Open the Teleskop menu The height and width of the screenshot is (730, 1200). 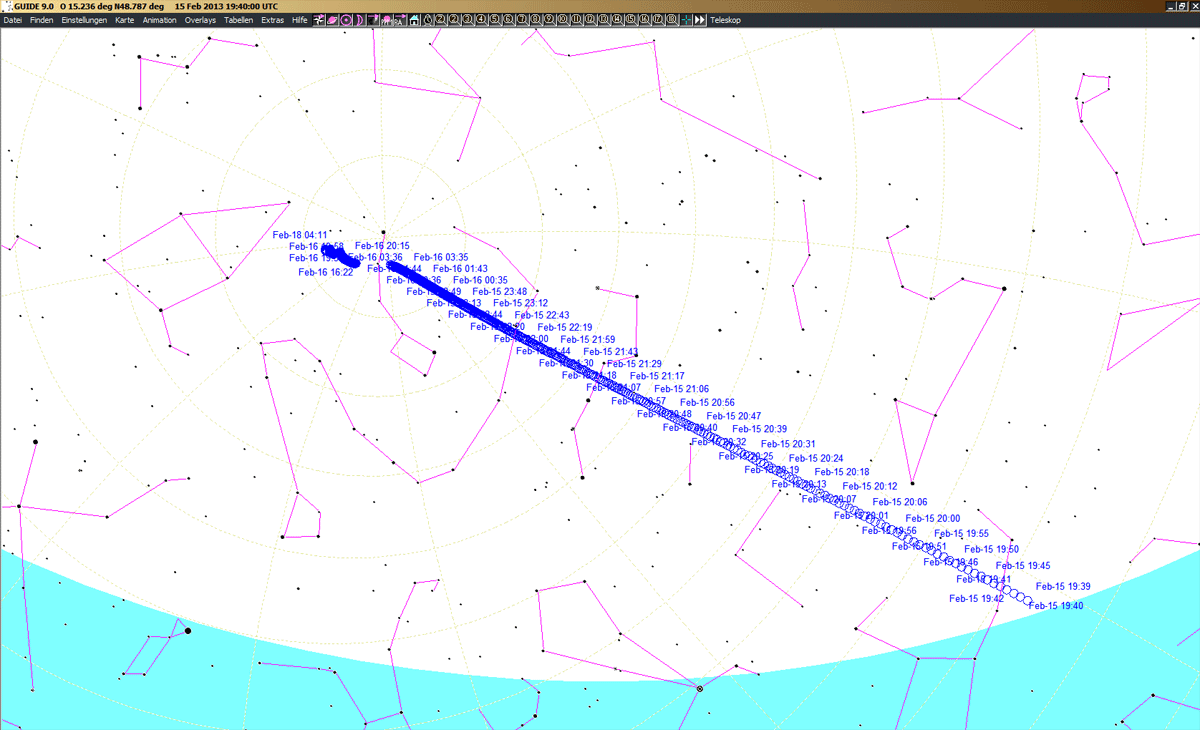[x=726, y=20]
